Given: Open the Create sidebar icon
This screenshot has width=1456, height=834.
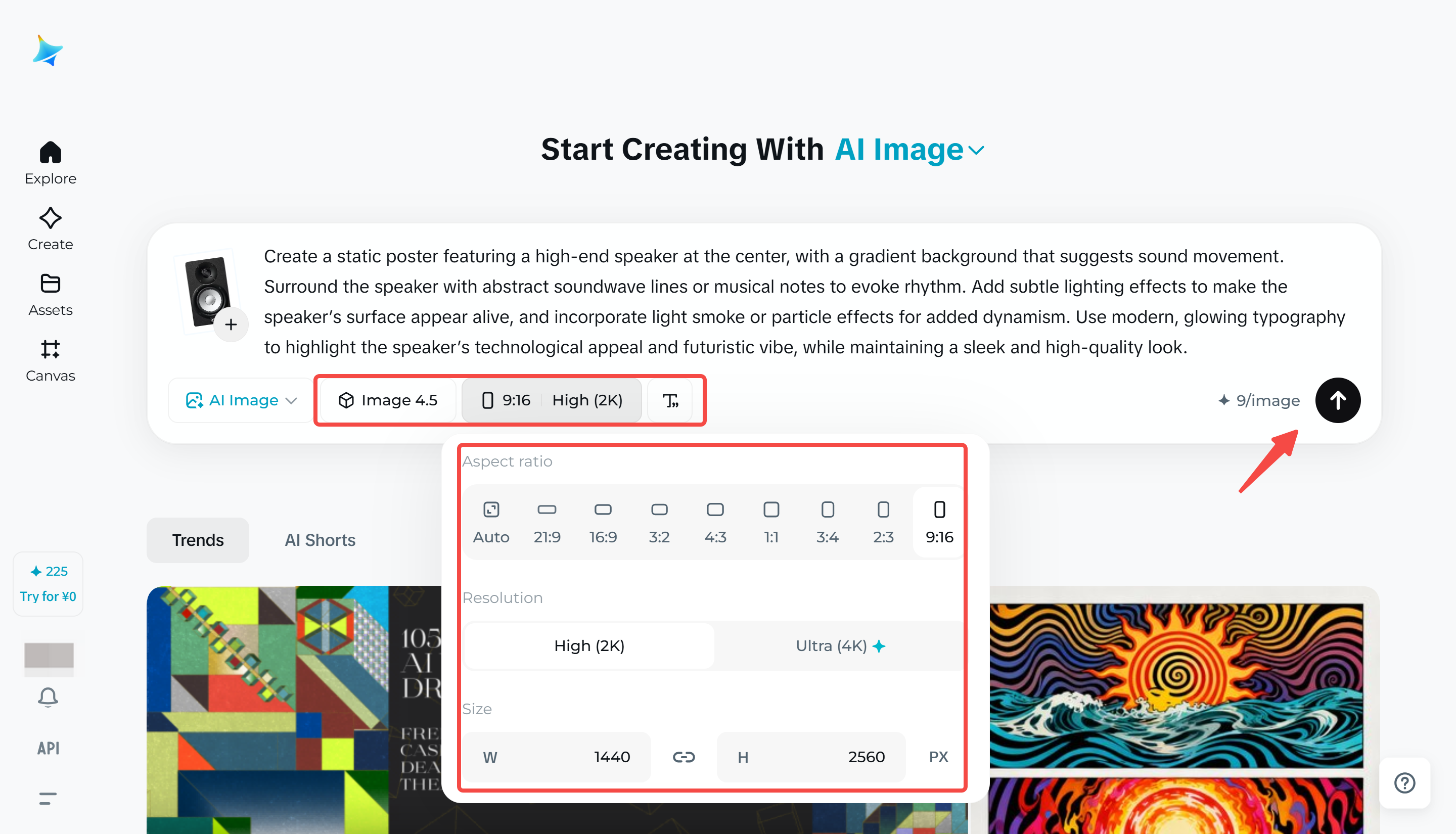Looking at the screenshot, I should pyautogui.click(x=51, y=218).
